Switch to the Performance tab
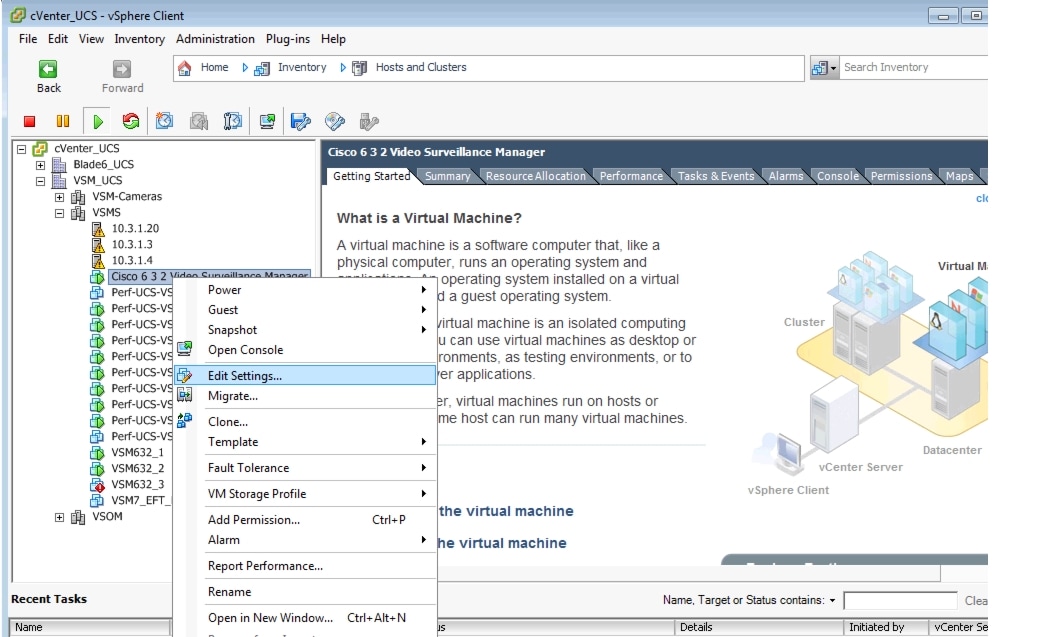 click(630, 176)
